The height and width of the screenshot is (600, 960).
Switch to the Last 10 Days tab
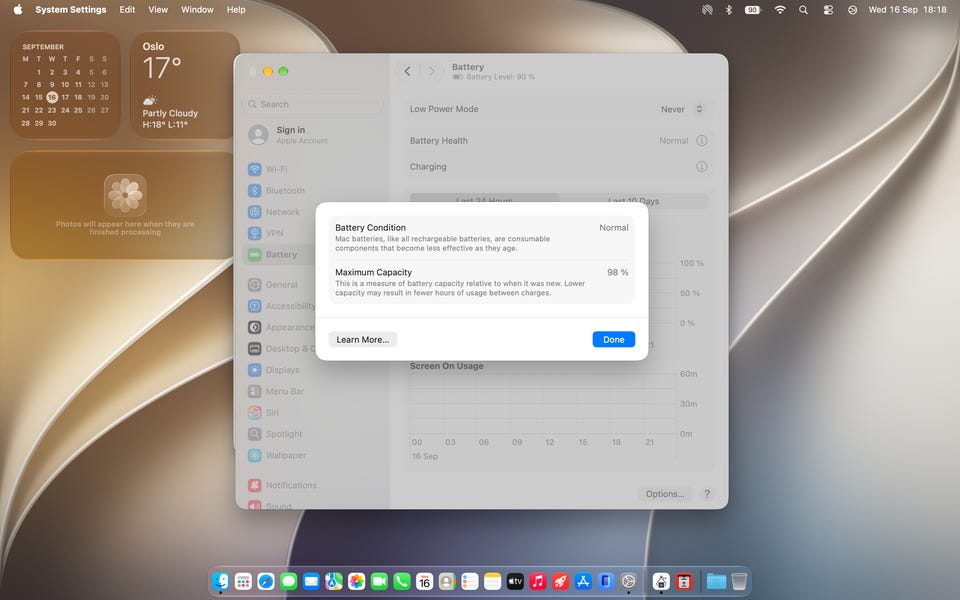(x=633, y=201)
